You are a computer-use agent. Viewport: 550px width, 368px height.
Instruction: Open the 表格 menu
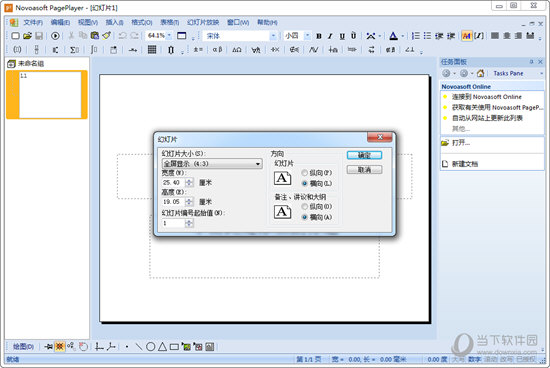[x=169, y=22]
